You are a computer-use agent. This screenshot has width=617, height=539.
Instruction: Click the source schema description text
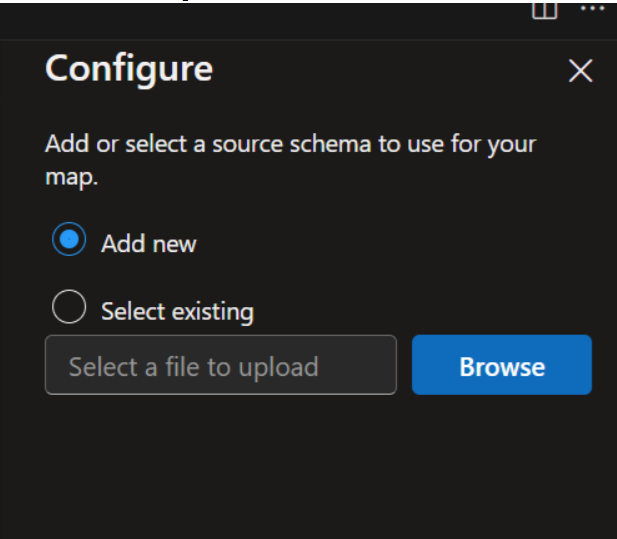click(x=290, y=161)
